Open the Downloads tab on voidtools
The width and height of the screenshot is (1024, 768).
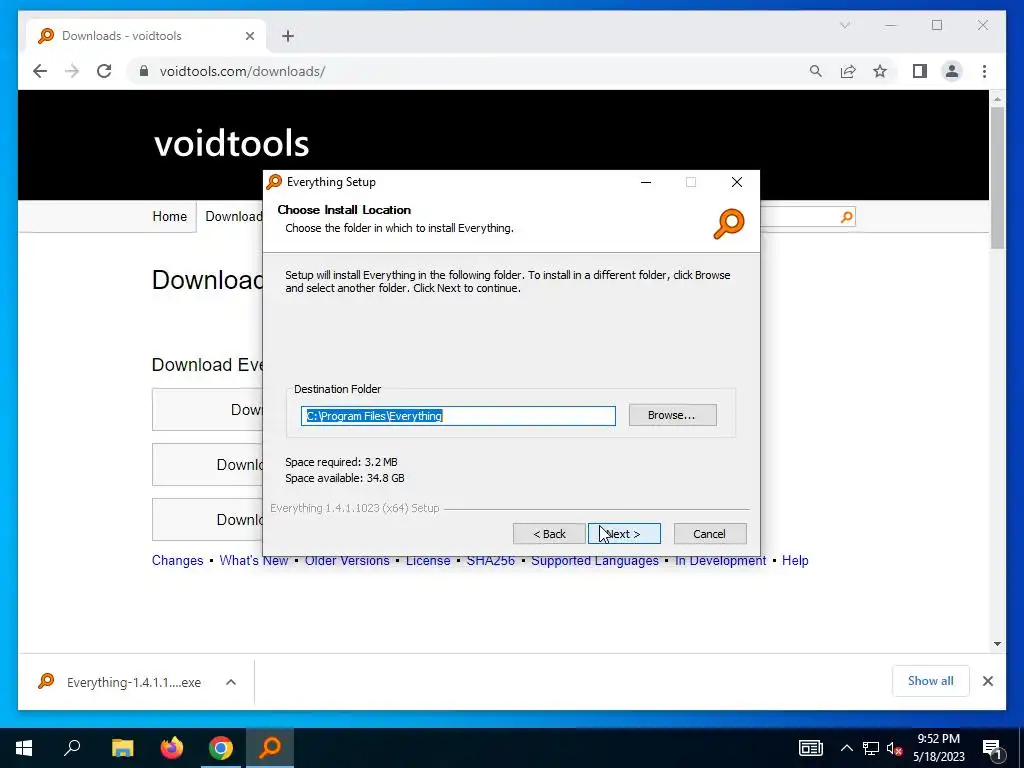tap(234, 216)
